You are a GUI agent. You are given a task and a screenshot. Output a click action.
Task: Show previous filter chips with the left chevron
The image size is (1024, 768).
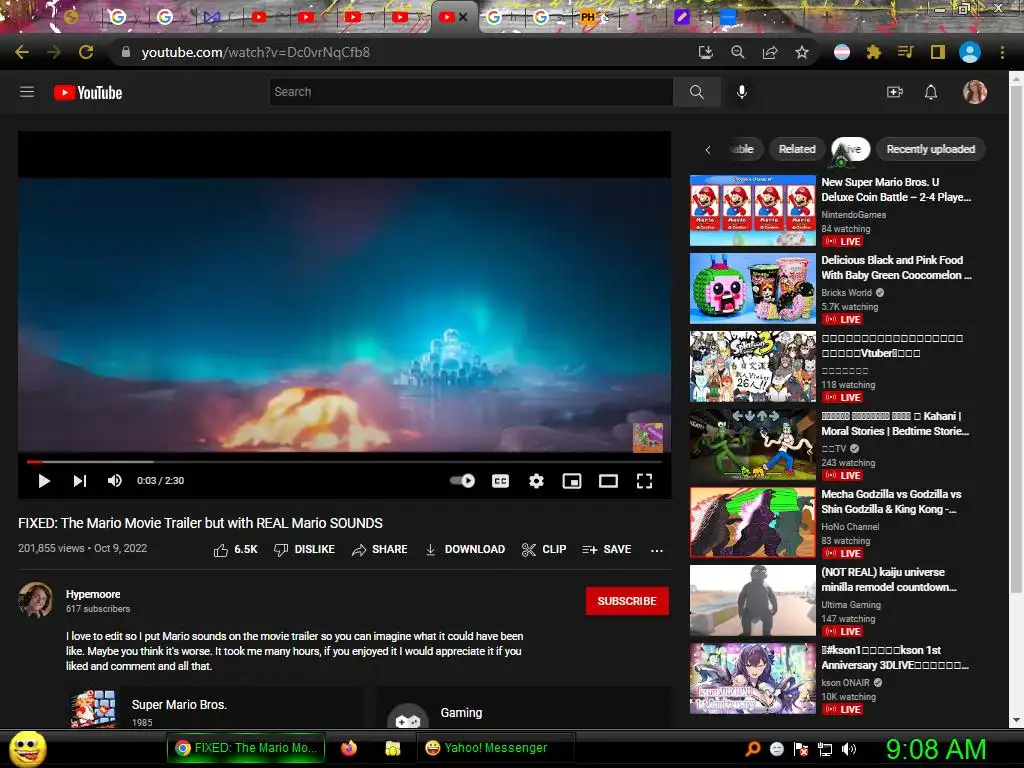pos(708,150)
